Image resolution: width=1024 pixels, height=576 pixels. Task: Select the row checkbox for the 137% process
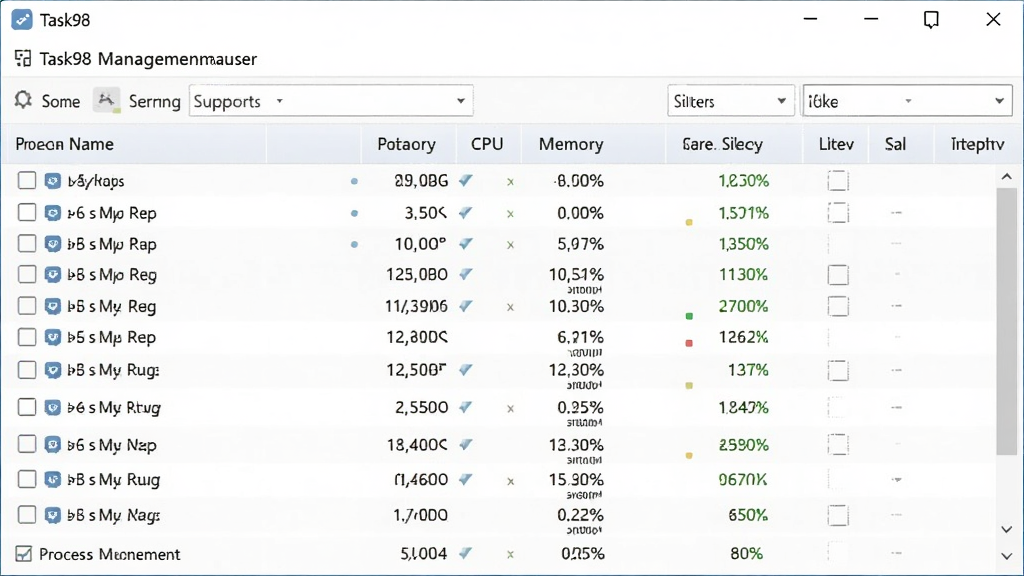[27, 370]
